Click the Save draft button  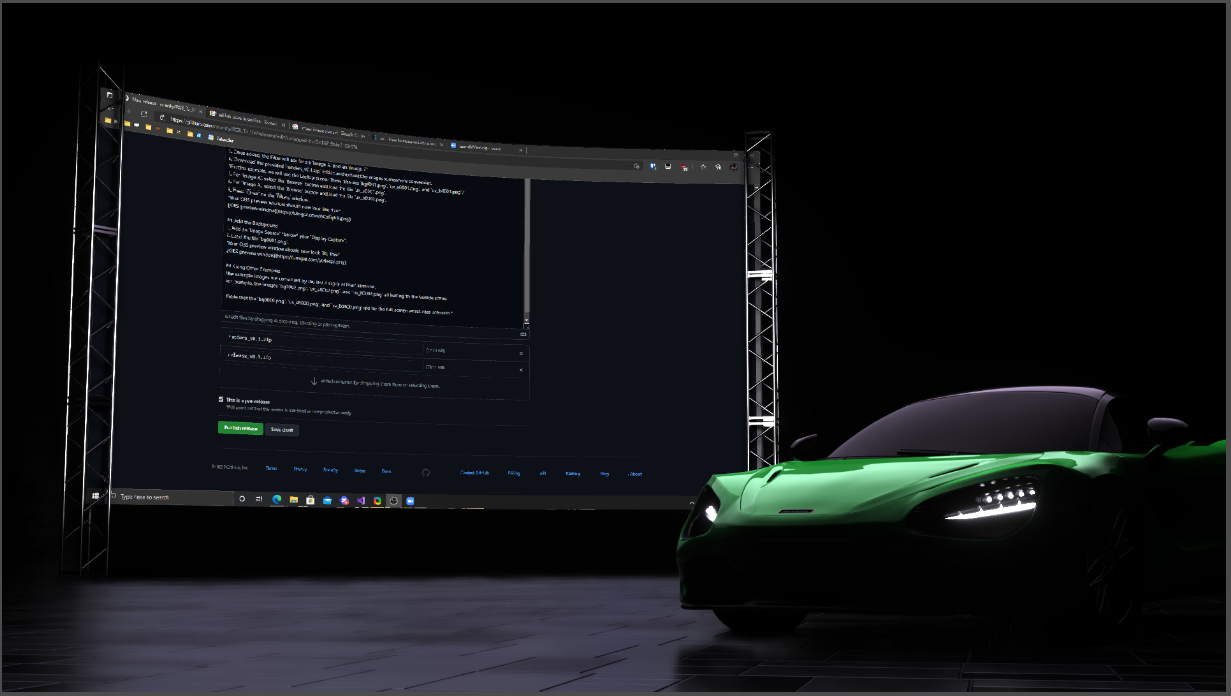282,429
